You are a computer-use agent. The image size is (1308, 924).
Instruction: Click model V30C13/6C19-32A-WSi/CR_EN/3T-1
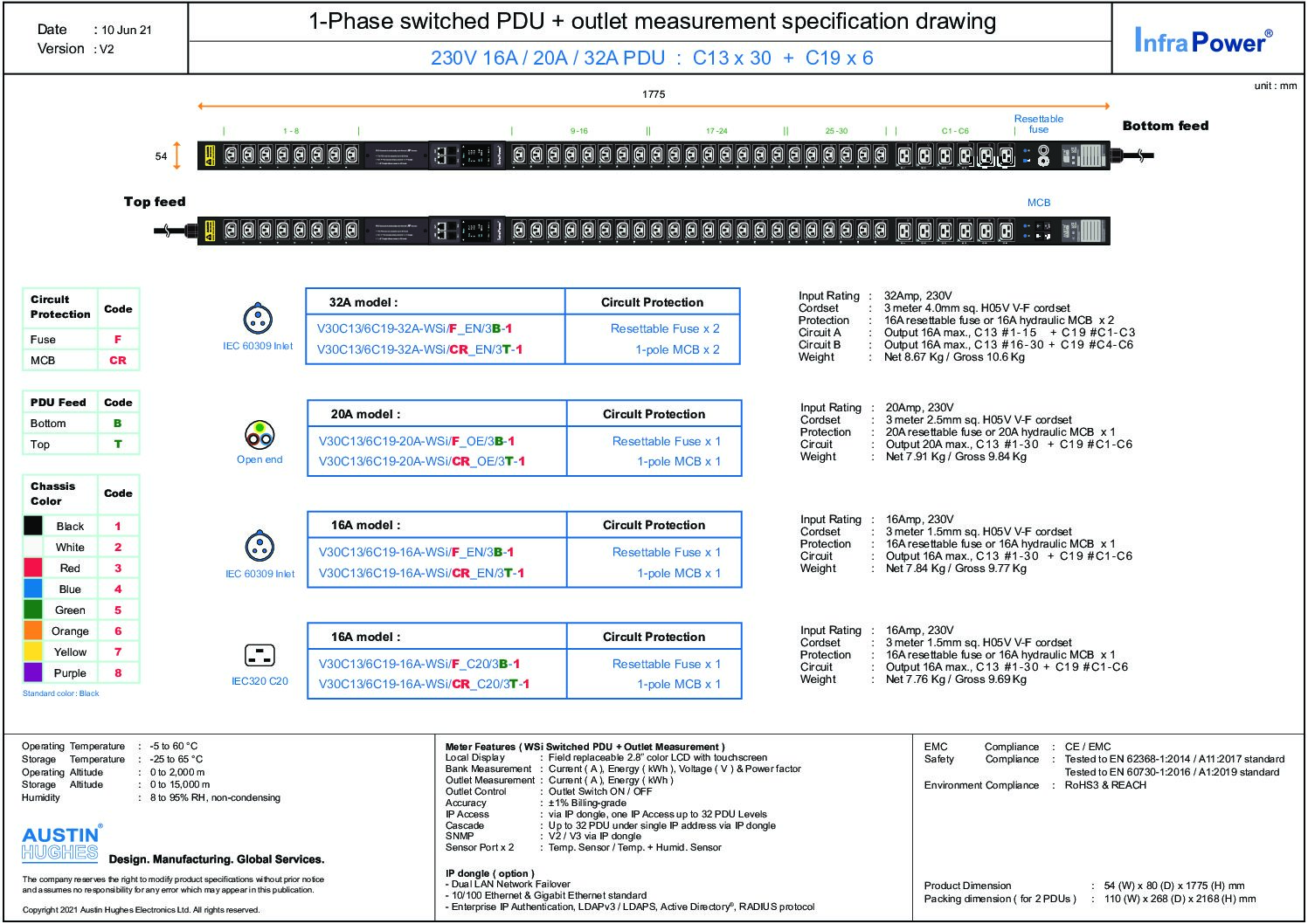[419, 349]
